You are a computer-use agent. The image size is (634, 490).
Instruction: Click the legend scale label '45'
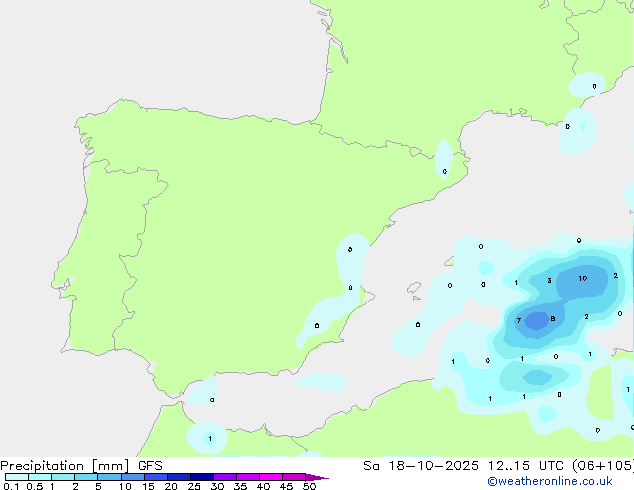tap(286, 486)
